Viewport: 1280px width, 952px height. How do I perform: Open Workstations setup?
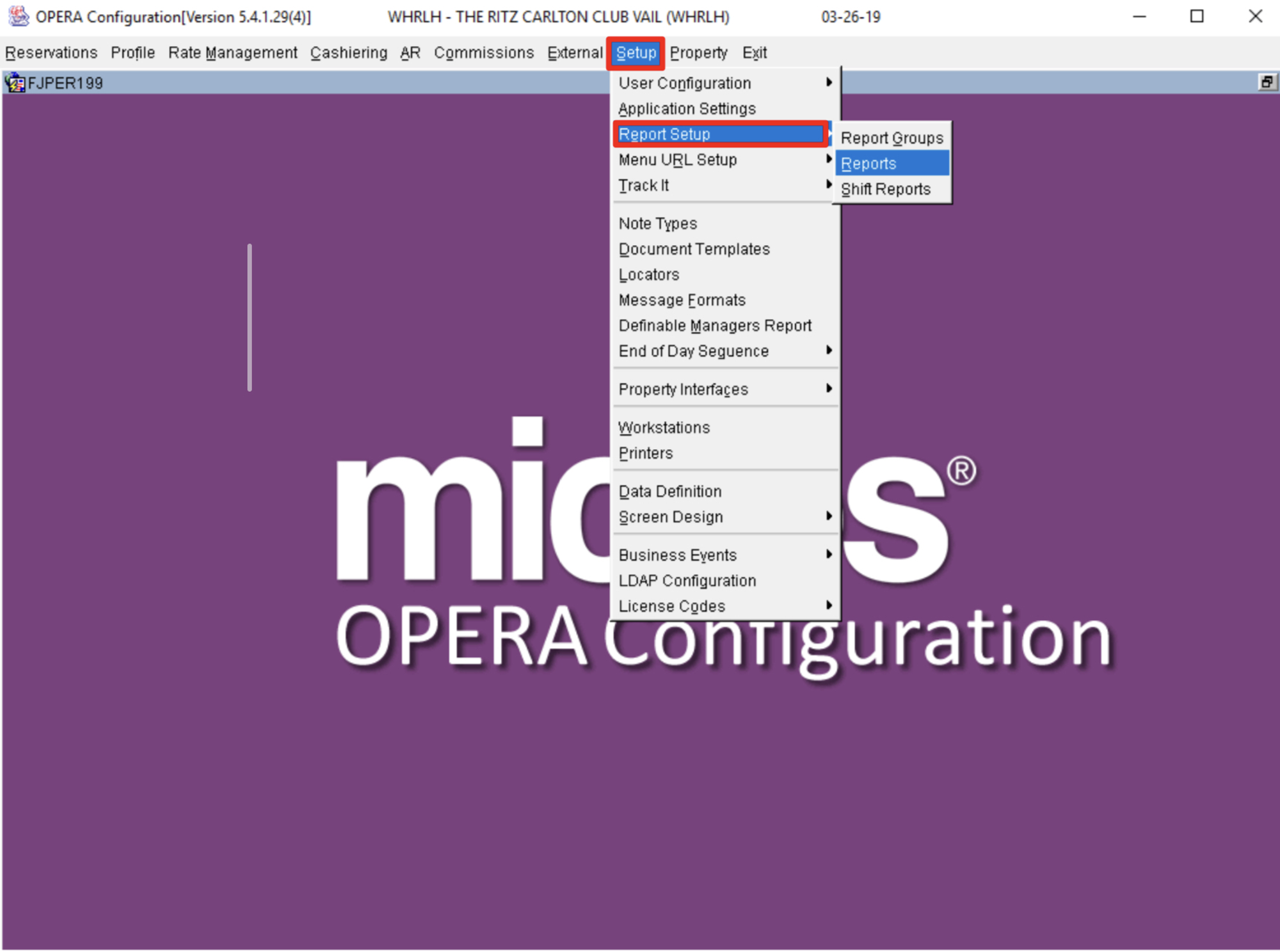tap(725, 428)
